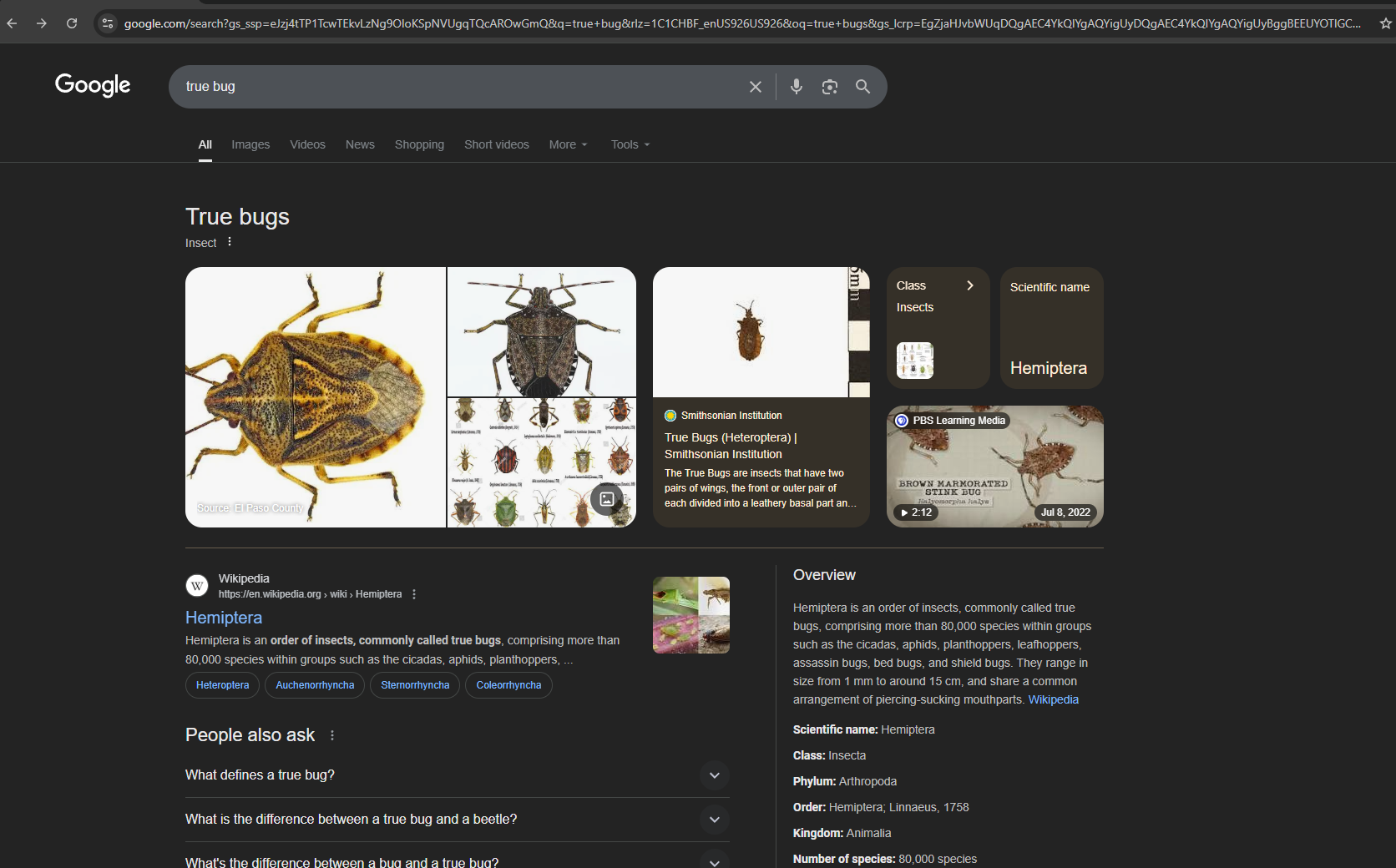The height and width of the screenshot is (868, 1396).
Task: Click "Kingdom: Animalia" text
Action: (x=842, y=833)
